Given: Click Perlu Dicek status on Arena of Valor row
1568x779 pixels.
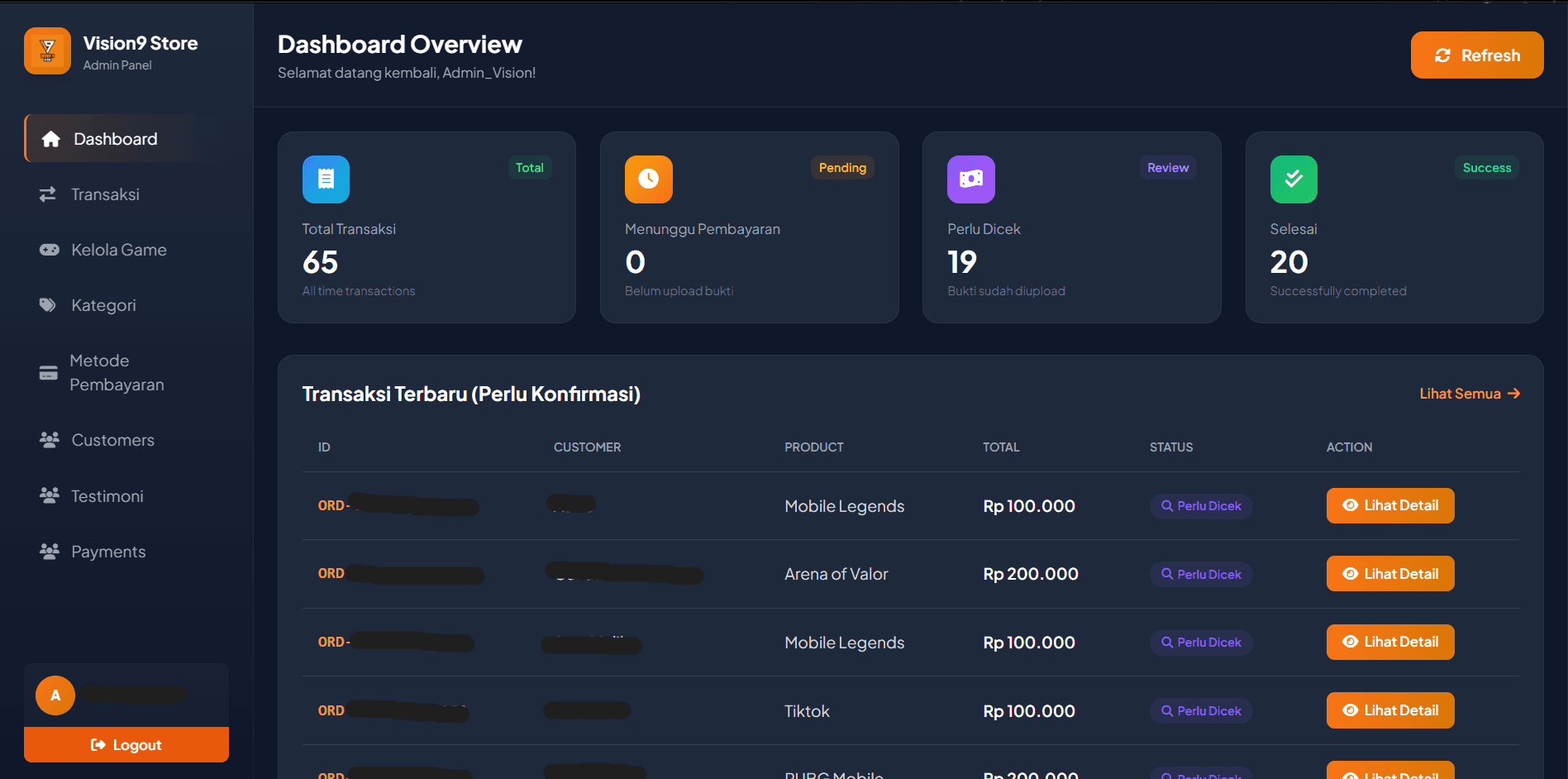Looking at the screenshot, I should (x=1201, y=574).
